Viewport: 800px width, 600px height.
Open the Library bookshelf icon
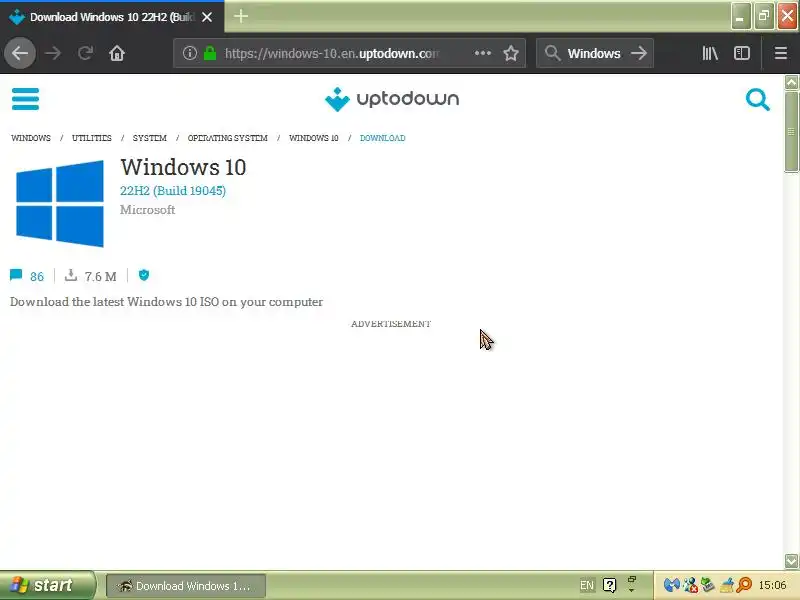(710, 53)
